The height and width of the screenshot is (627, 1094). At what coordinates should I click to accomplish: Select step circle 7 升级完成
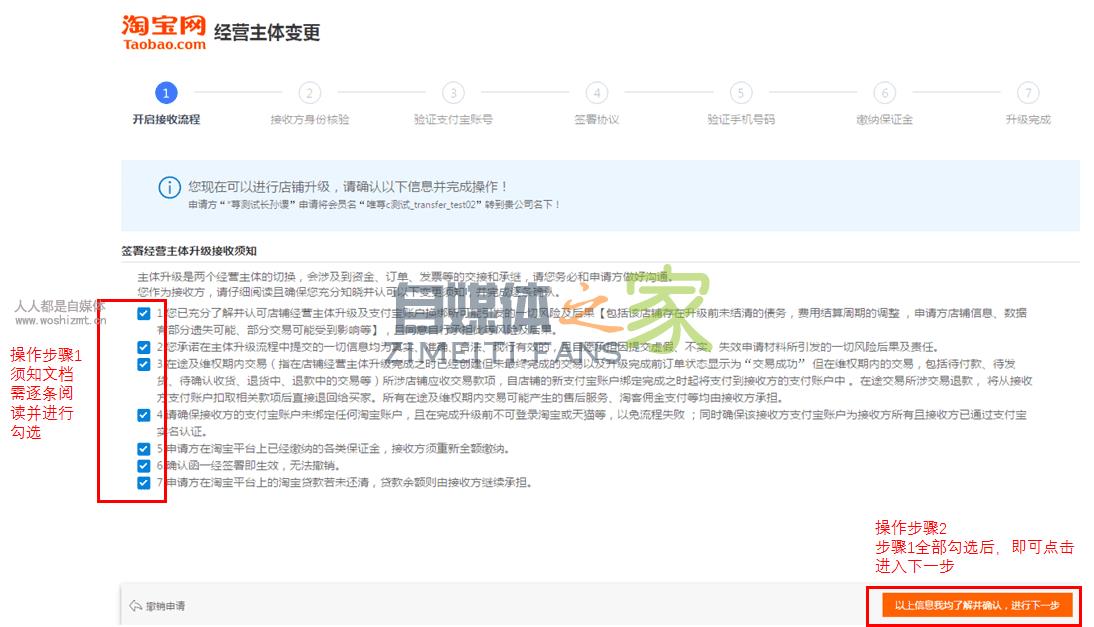click(x=1028, y=93)
